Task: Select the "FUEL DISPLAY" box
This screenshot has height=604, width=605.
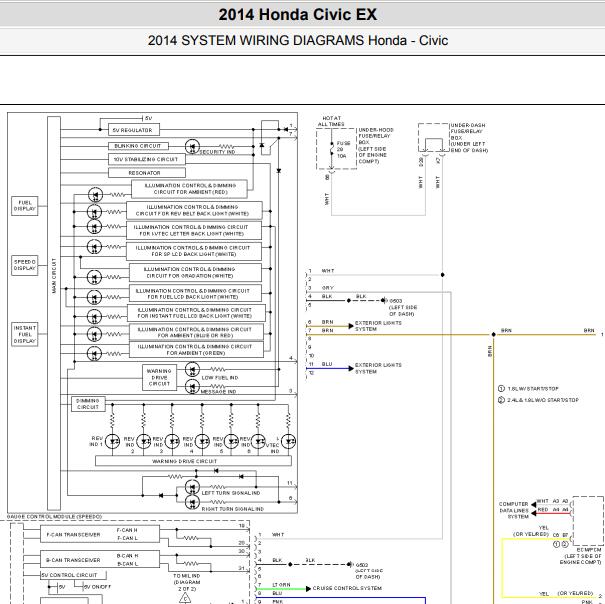Action: point(25,206)
